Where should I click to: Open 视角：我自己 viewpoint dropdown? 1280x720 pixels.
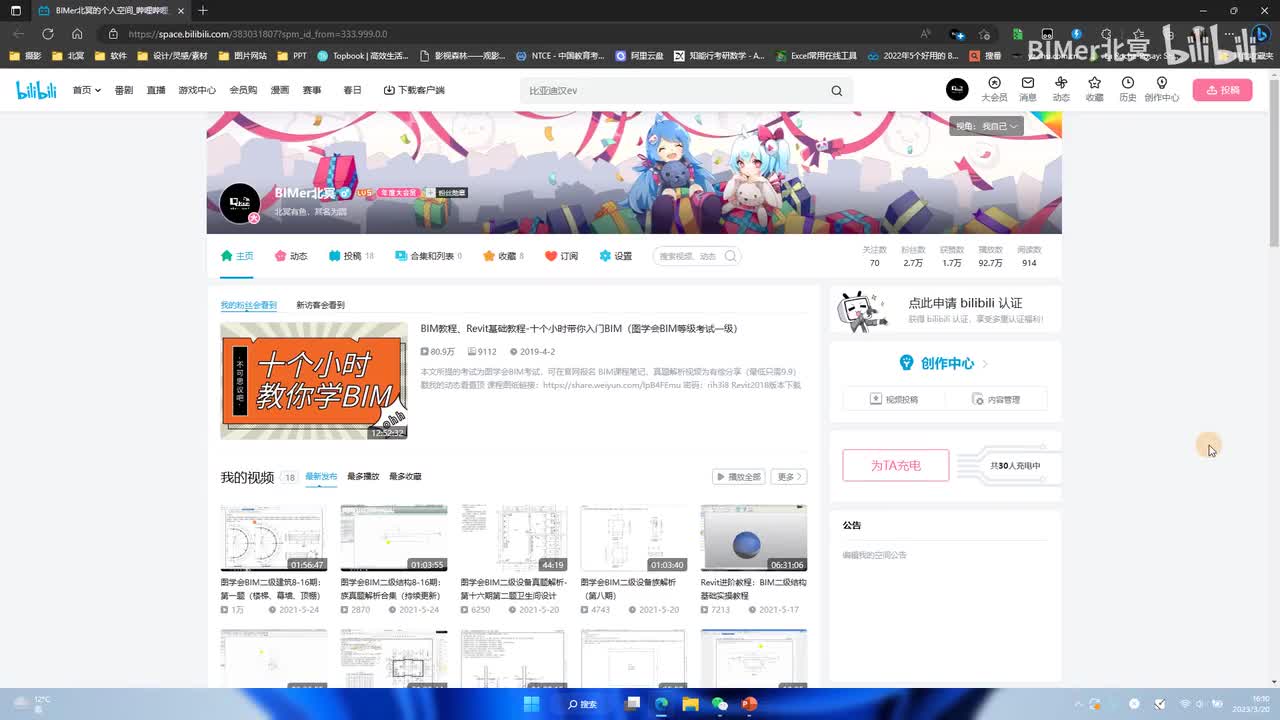tap(986, 126)
